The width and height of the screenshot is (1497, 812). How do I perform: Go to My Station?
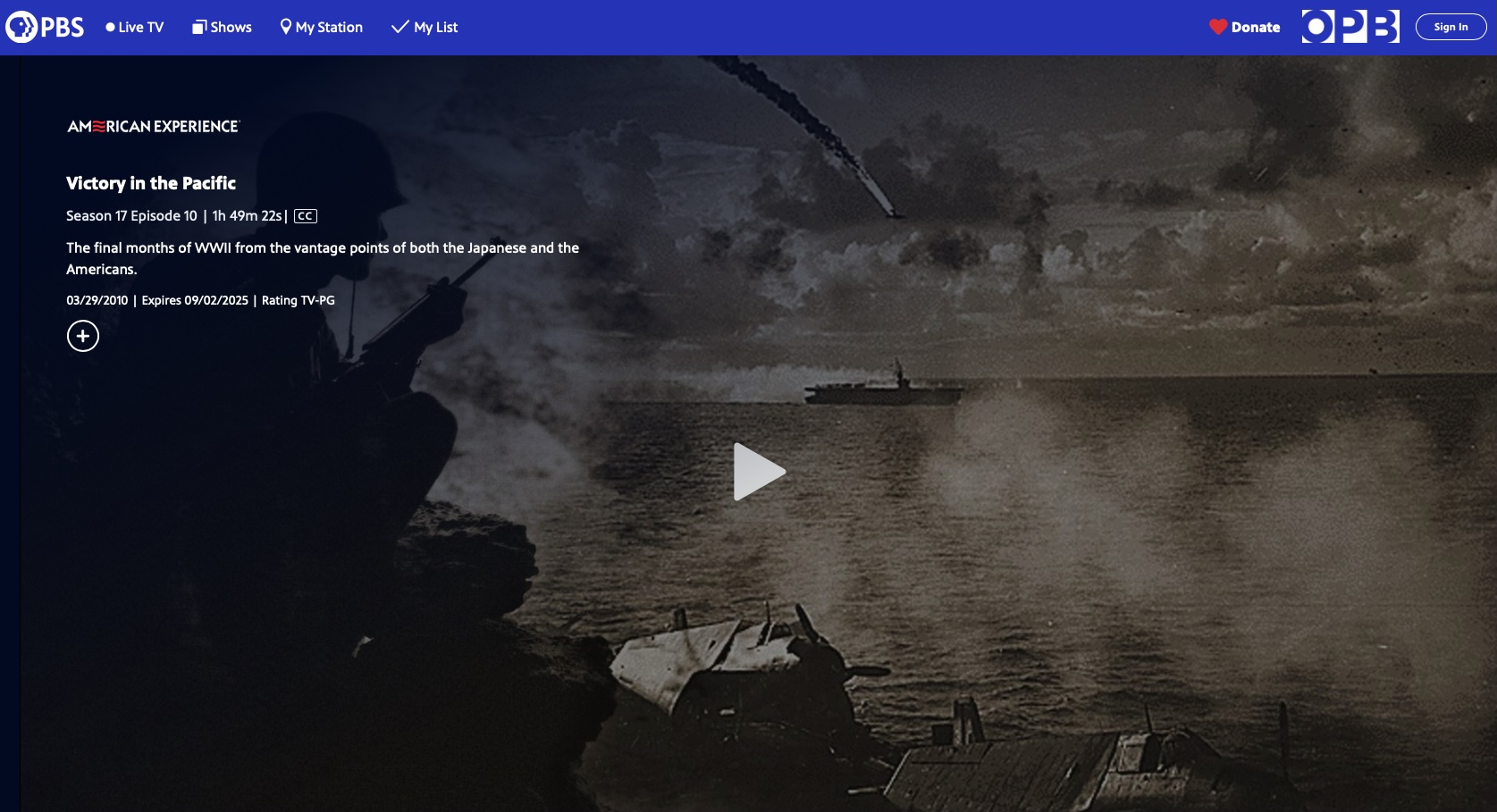322,28
